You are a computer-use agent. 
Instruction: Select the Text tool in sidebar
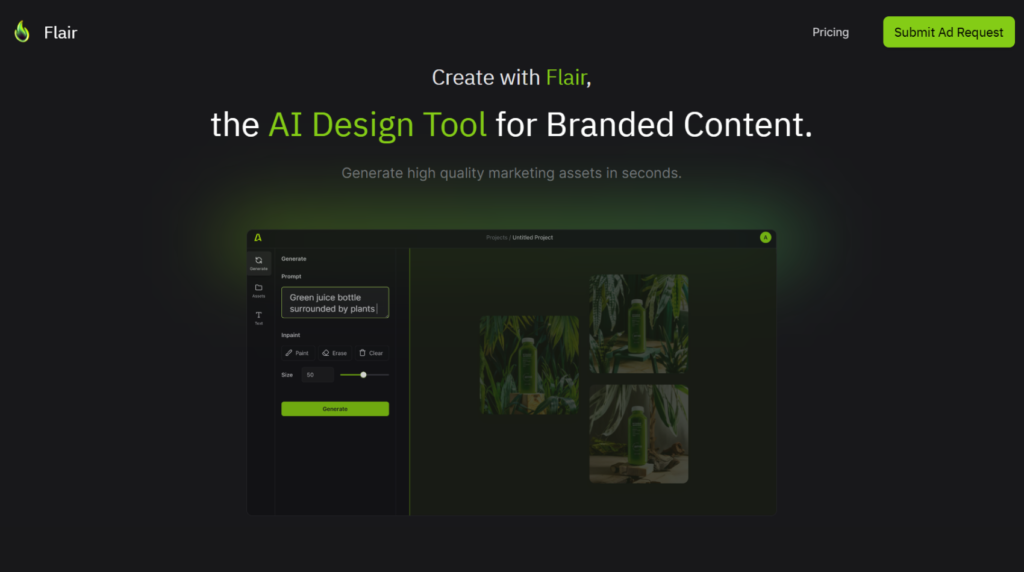(259, 317)
